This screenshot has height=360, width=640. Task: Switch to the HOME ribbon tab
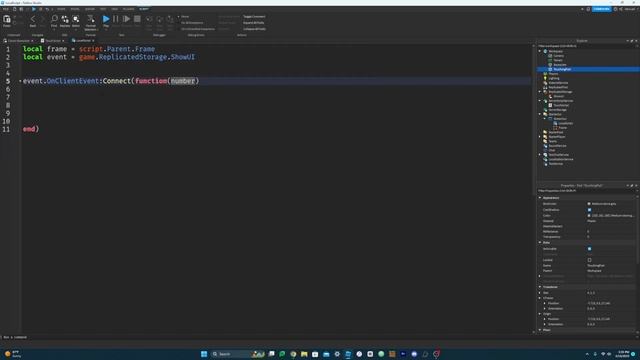click(x=61, y=9)
